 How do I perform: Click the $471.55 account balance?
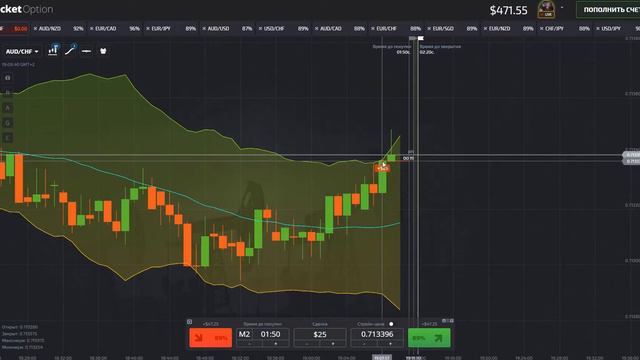tap(509, 10)
